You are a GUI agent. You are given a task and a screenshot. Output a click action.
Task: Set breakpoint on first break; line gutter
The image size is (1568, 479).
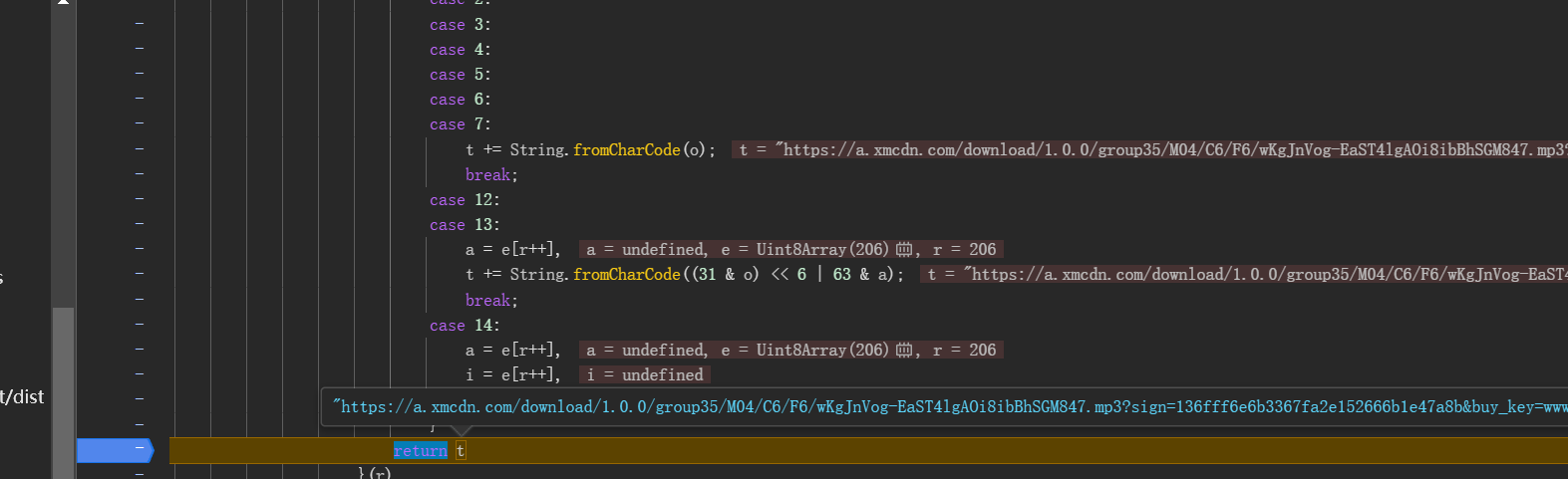coord(140,174)
